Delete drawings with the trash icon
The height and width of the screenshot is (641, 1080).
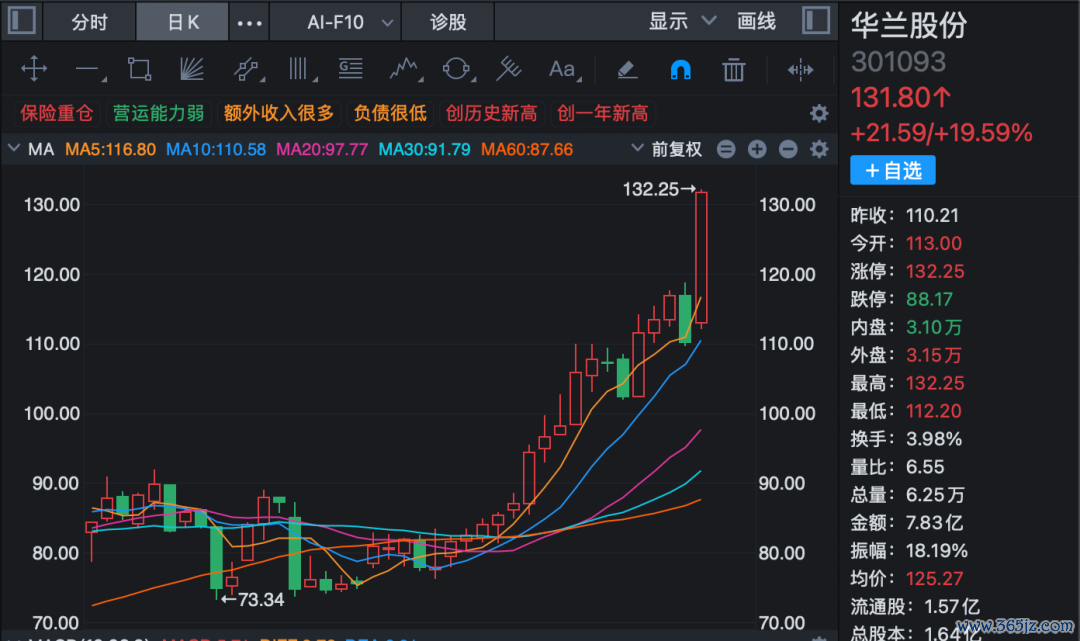734,70
